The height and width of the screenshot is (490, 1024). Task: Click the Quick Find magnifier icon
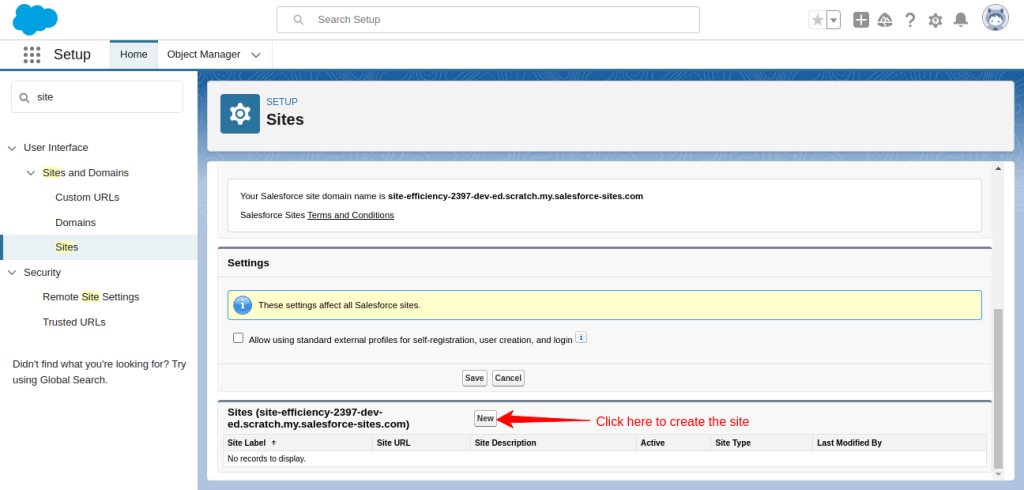pyautogui.click(x=25, y=97)
